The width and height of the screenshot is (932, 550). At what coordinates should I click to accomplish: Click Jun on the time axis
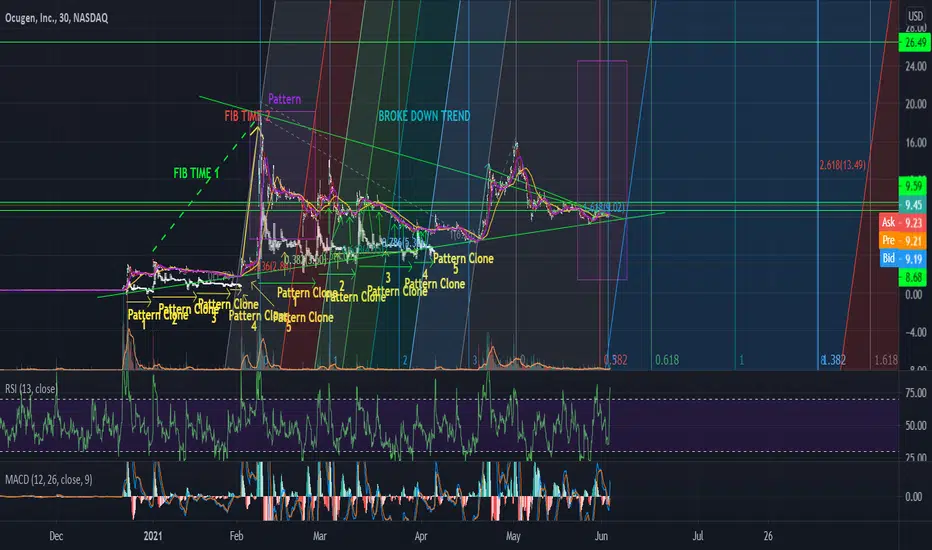coord(602,536)
